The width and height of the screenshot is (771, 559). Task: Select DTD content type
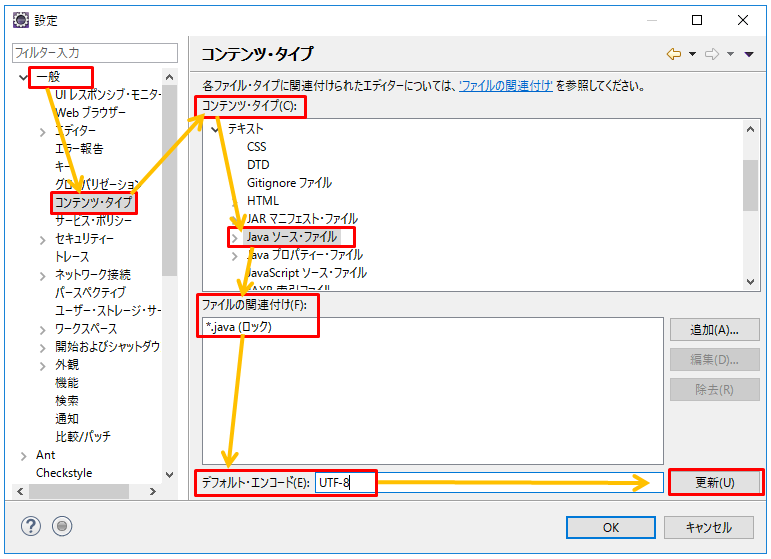click(258, 165)
